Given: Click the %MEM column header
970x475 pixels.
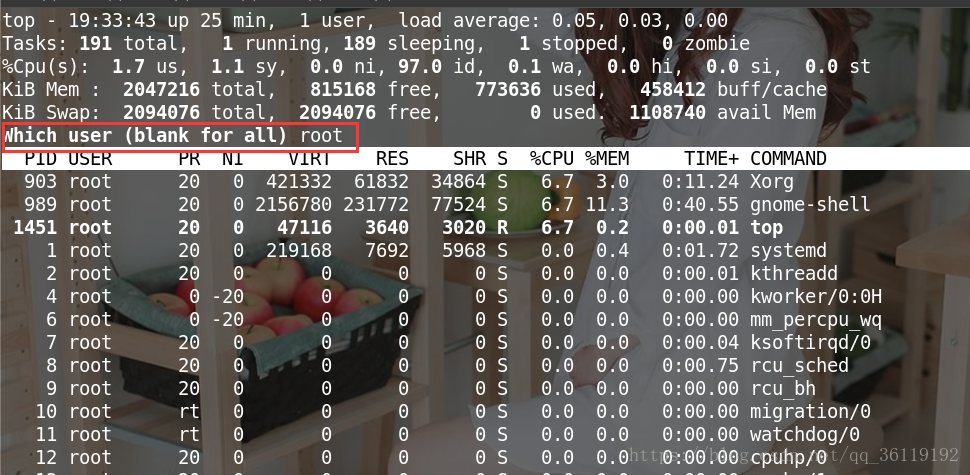Looking at the screenshot, I should 607,159.
